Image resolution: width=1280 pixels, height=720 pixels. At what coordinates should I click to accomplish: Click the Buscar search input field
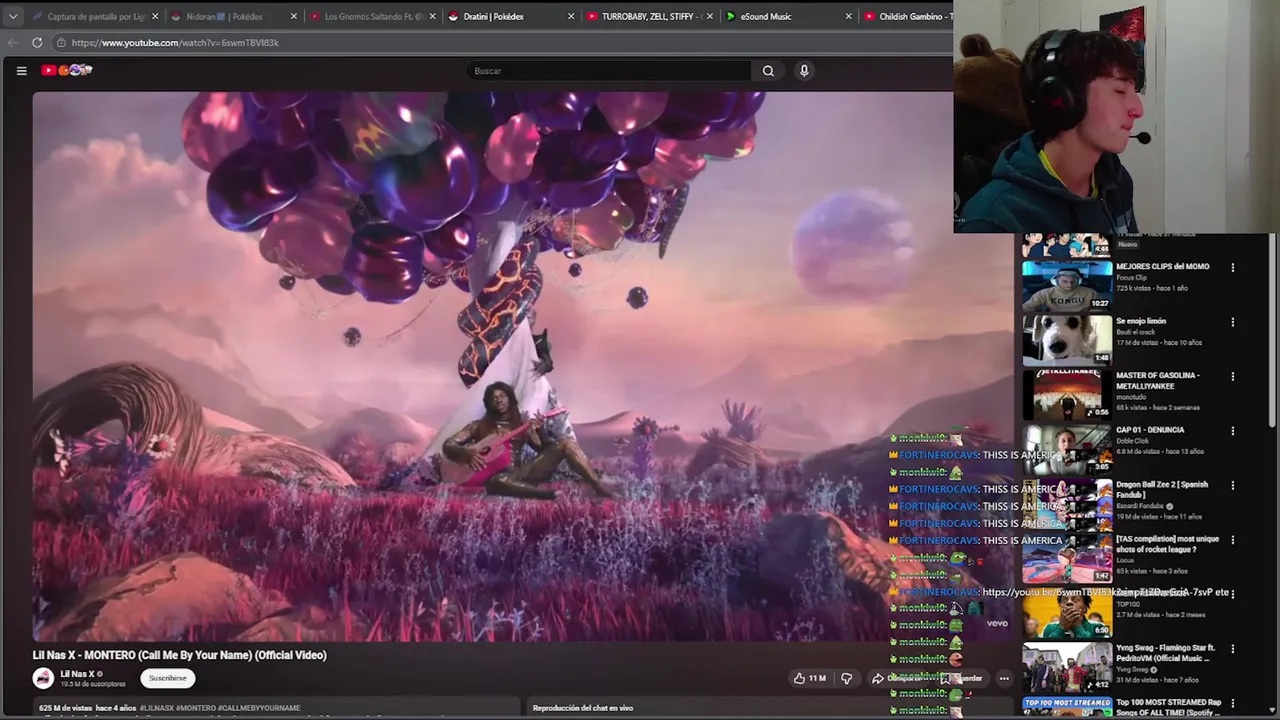pos(608,71)
